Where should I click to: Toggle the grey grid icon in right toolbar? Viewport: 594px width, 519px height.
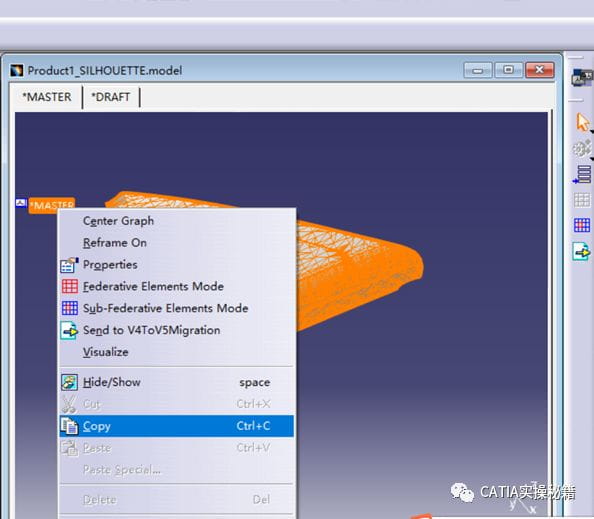[582, 200]
